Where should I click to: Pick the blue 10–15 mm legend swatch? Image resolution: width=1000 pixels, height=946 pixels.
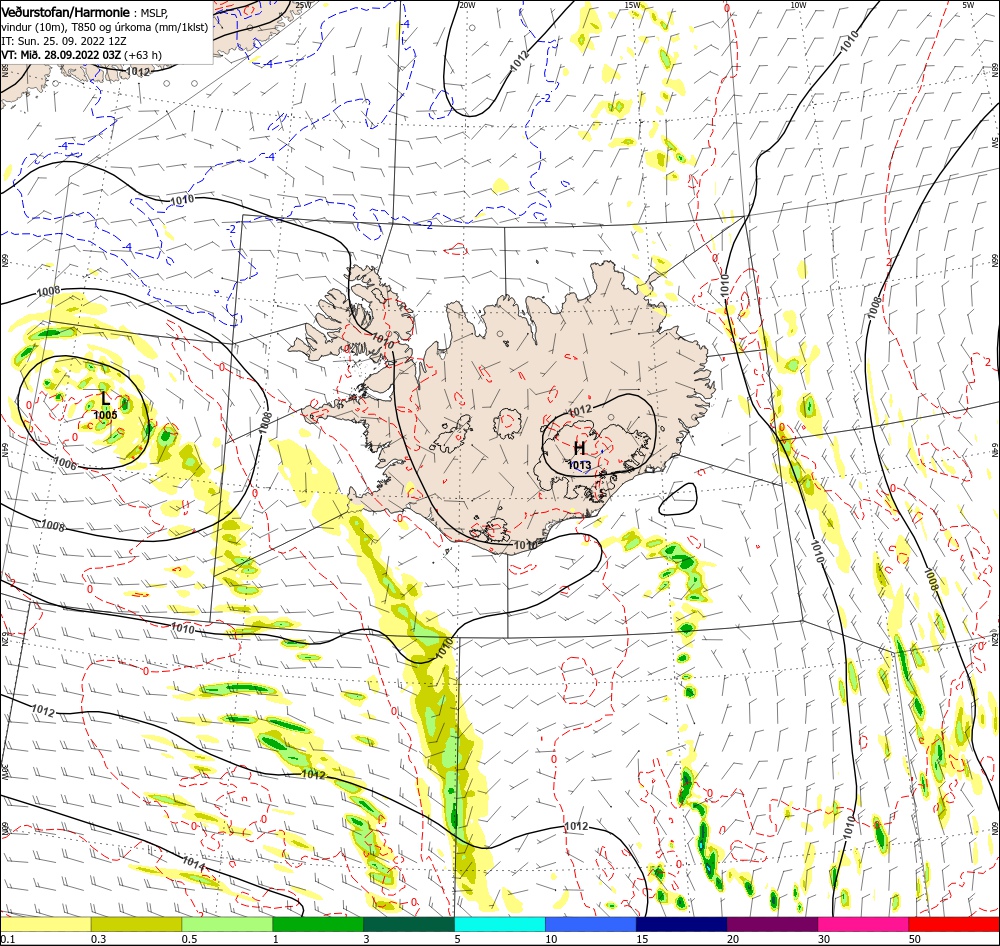(591, 924)
